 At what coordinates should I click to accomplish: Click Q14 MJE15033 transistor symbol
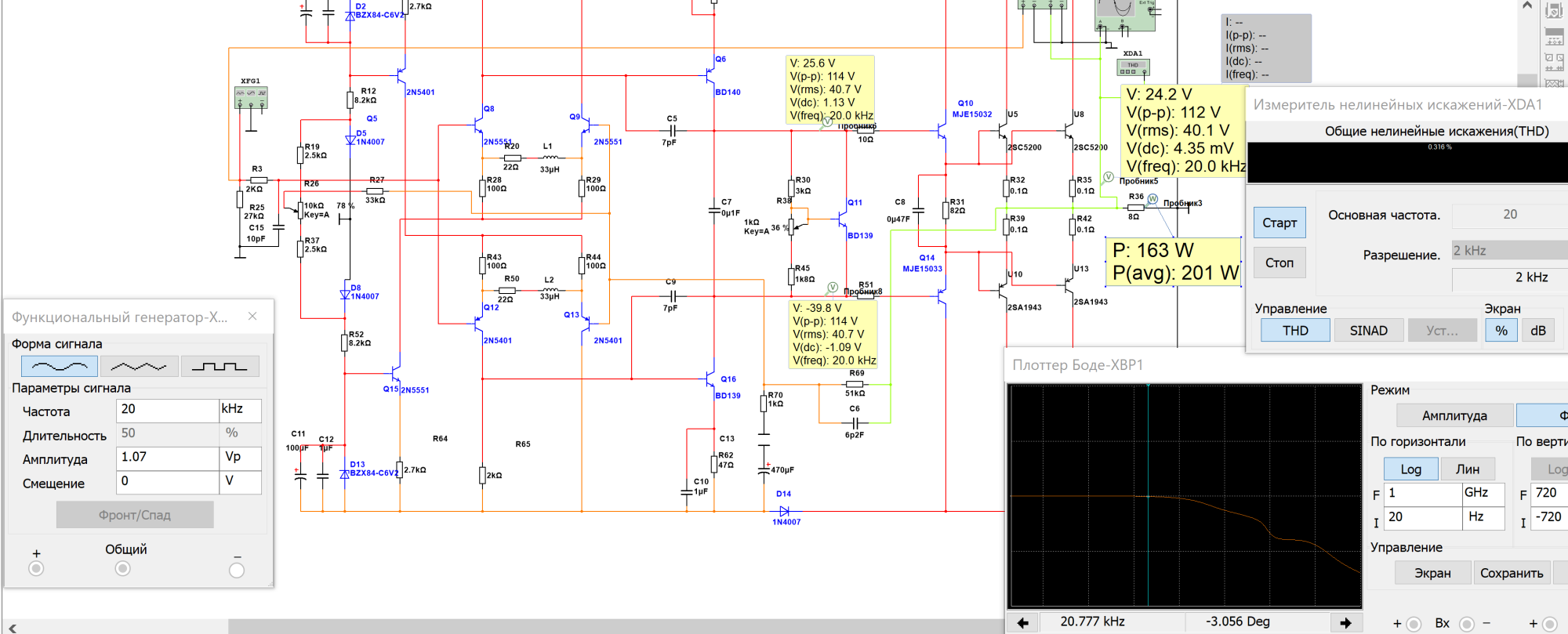pos(942,296)
